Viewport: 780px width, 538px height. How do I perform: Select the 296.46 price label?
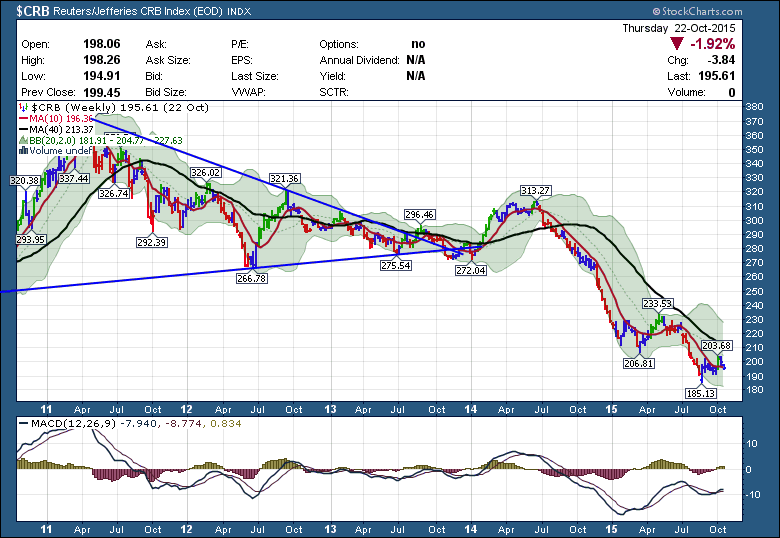click(x=419, y=214)
